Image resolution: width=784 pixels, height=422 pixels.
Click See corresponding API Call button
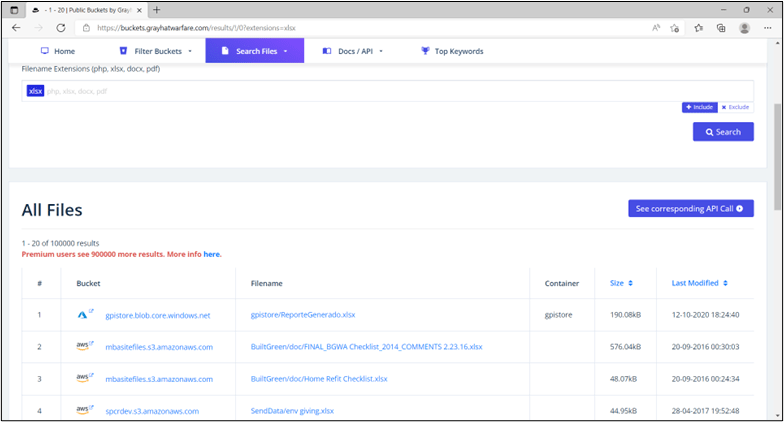690,209
